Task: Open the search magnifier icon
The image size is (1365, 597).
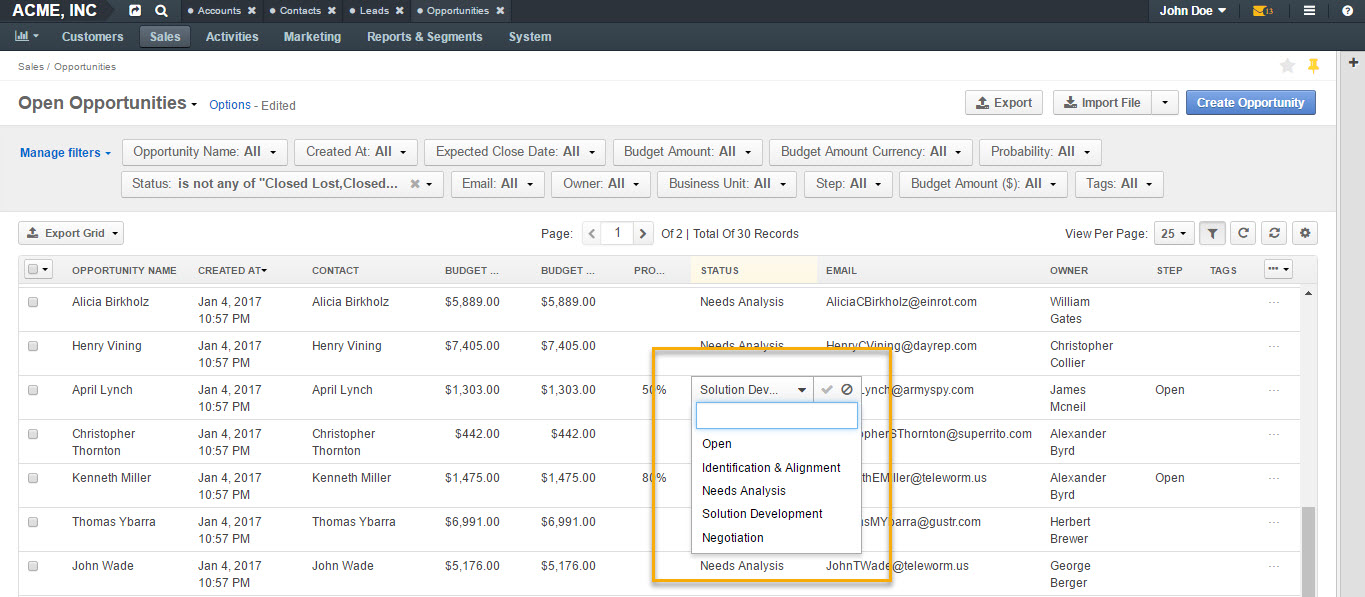Action: pyautogui.click(x=162, y=11)
